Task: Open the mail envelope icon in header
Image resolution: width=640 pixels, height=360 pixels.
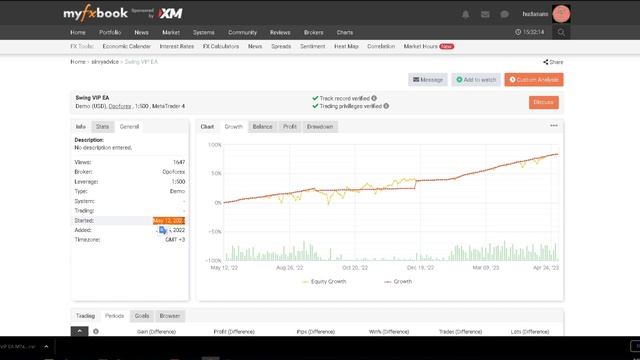Action: (x=485, y=14)
